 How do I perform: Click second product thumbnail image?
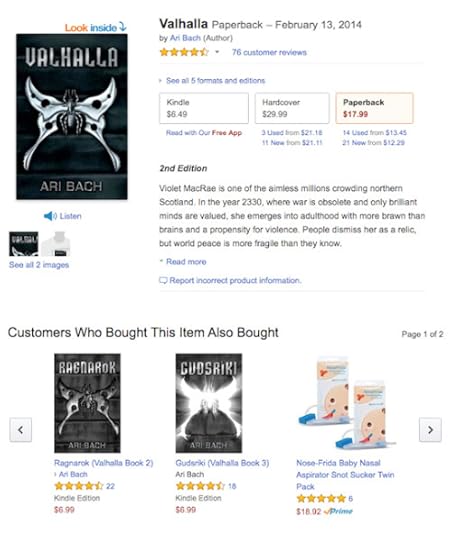coord(56,244)
